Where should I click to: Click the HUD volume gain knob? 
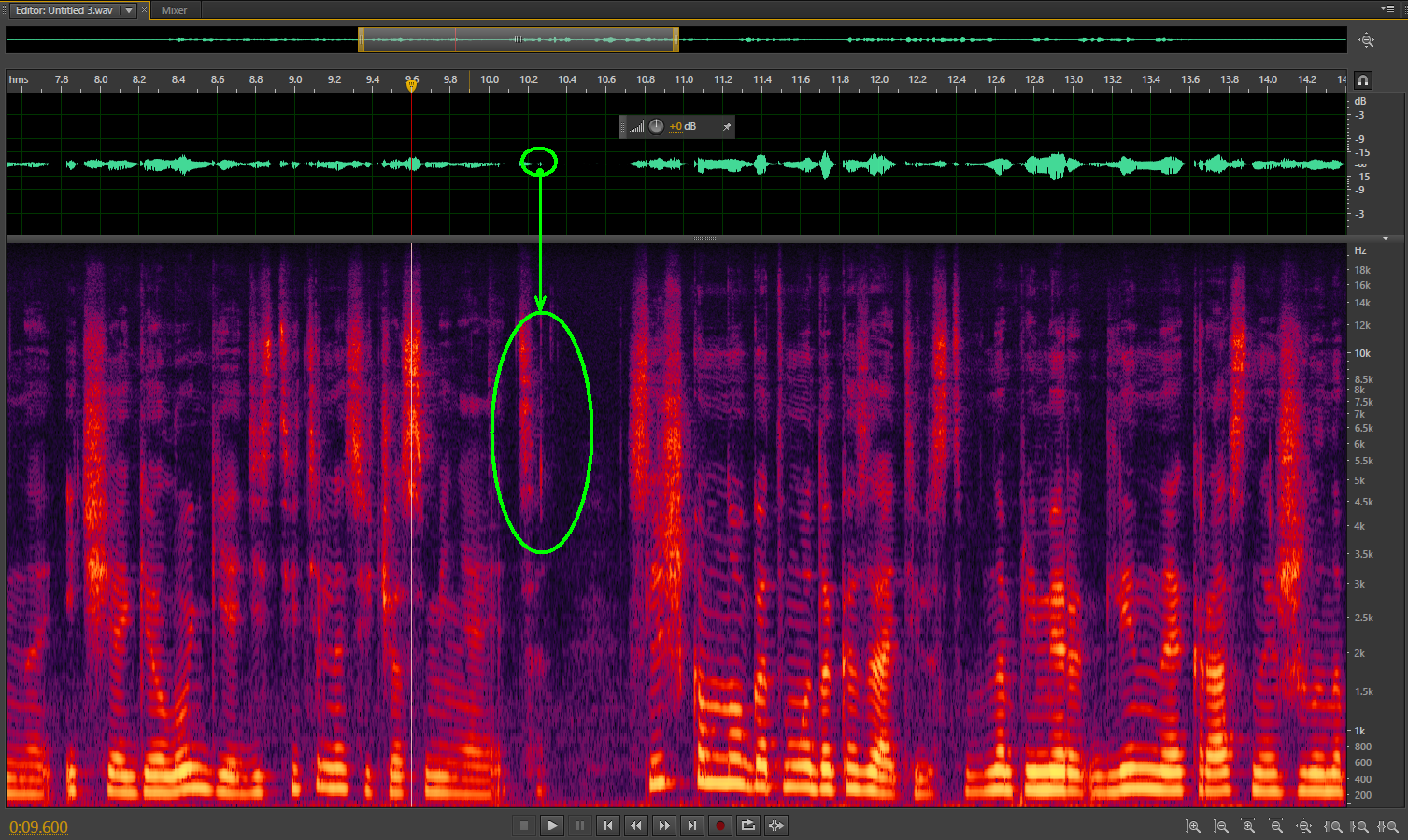[656, 126]
